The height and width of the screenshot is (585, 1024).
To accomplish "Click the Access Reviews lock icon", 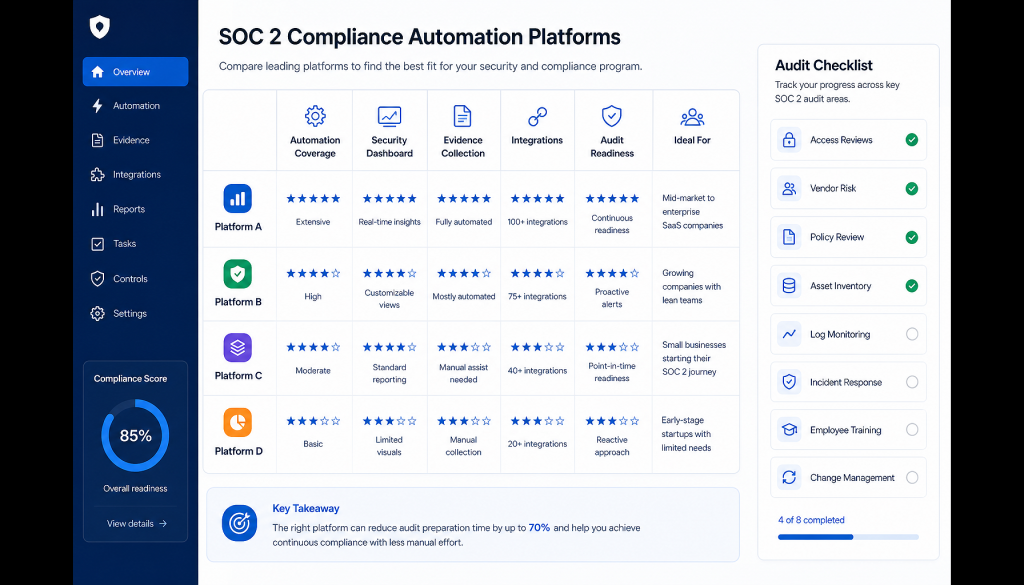I will [789, 140].
